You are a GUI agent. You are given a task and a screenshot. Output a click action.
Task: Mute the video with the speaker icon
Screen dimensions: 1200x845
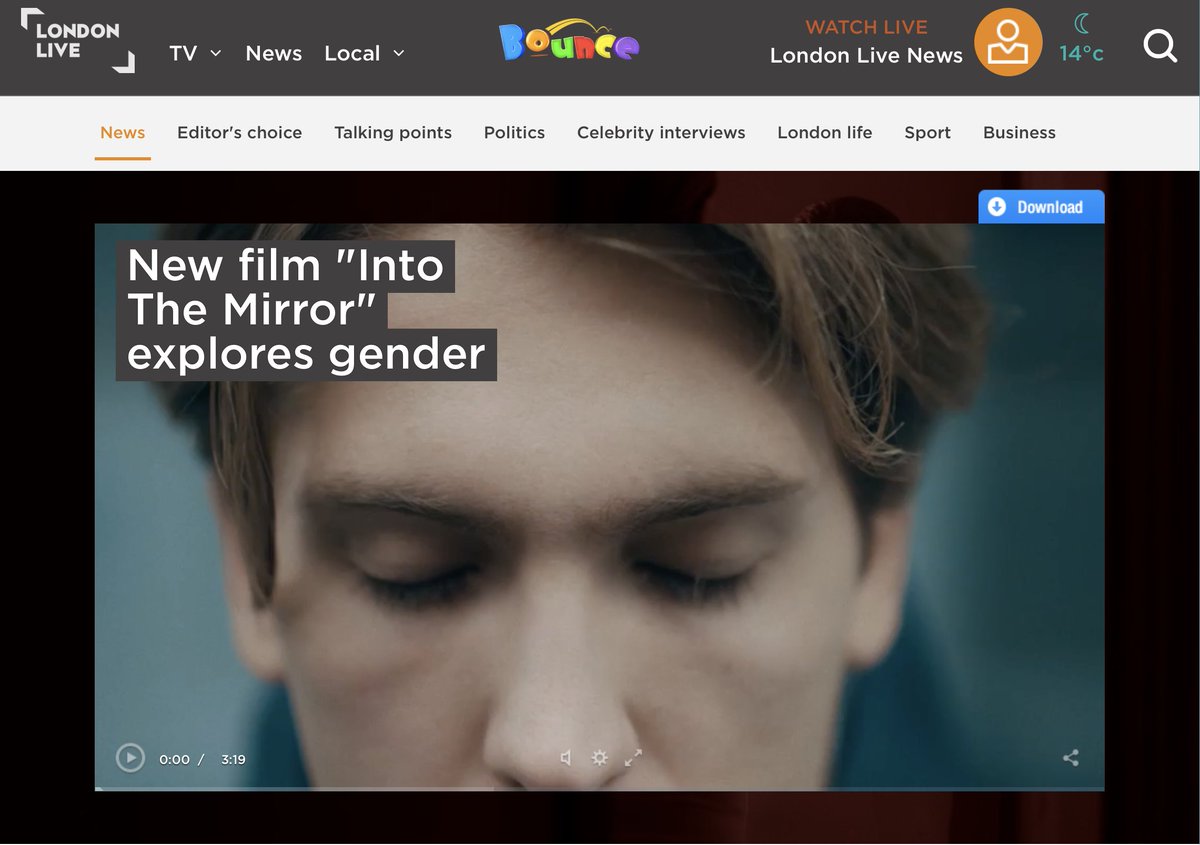tap(566, 758)
